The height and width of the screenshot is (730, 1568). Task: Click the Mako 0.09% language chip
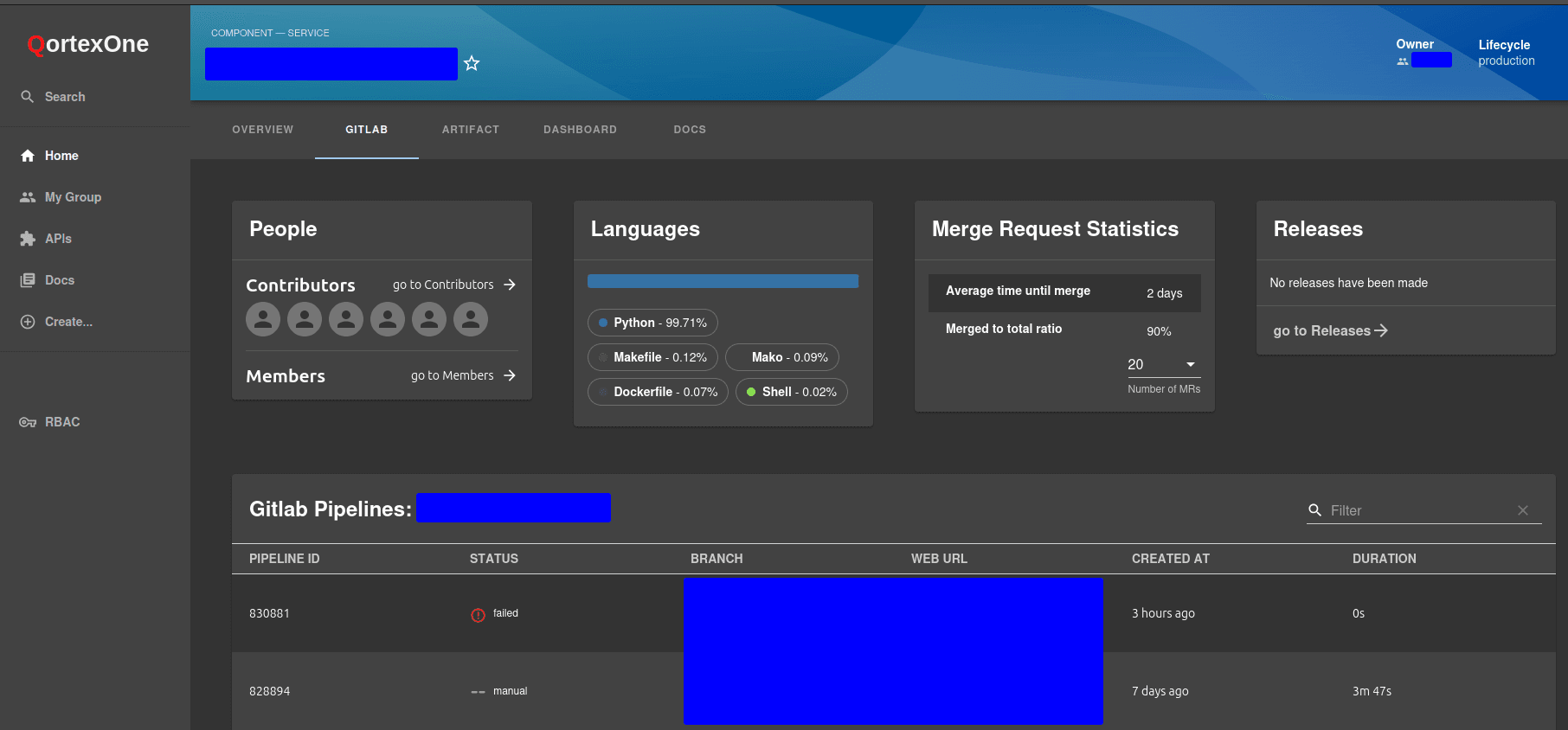point(782,357)
